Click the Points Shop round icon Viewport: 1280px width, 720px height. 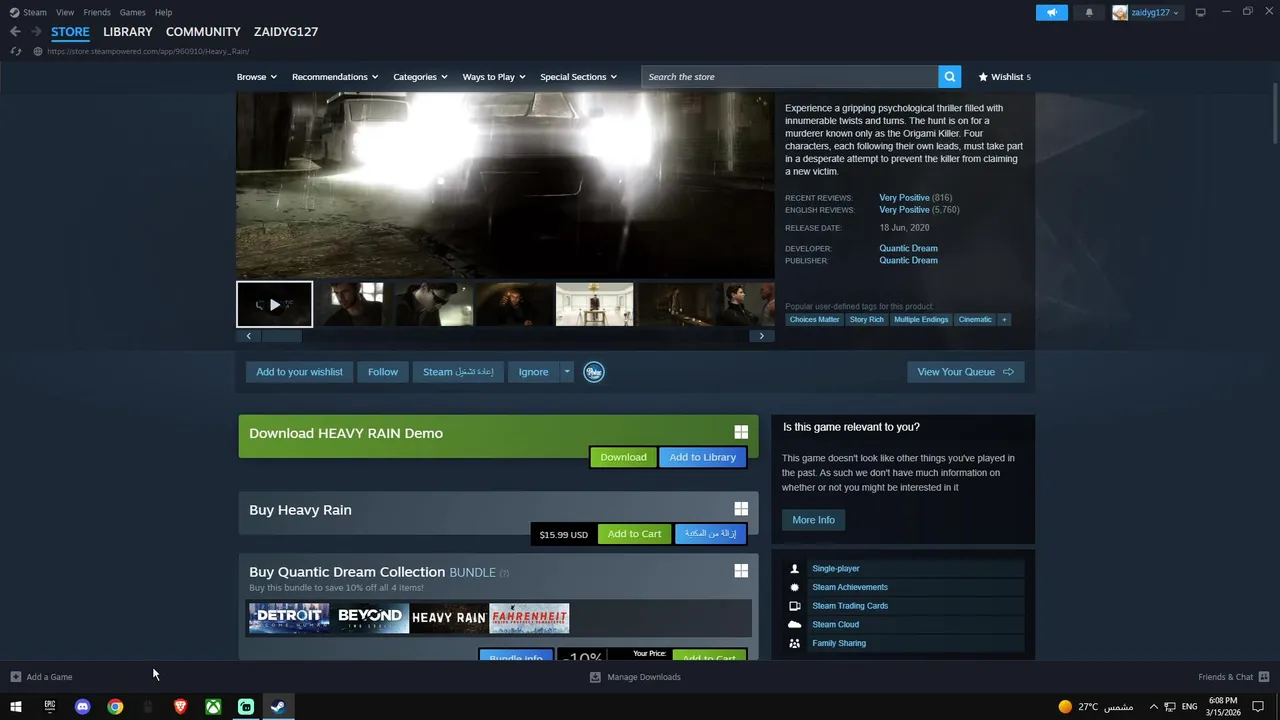point(594,372)
